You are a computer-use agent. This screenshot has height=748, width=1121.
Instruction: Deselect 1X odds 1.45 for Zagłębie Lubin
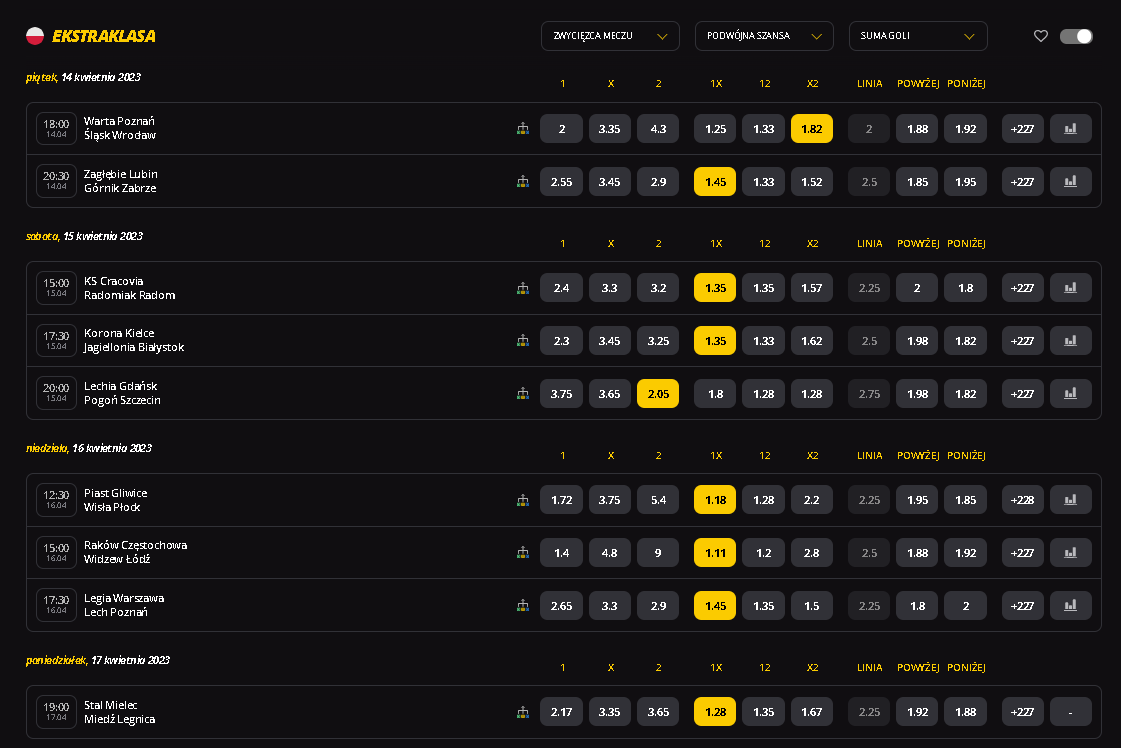click(715, 182)
